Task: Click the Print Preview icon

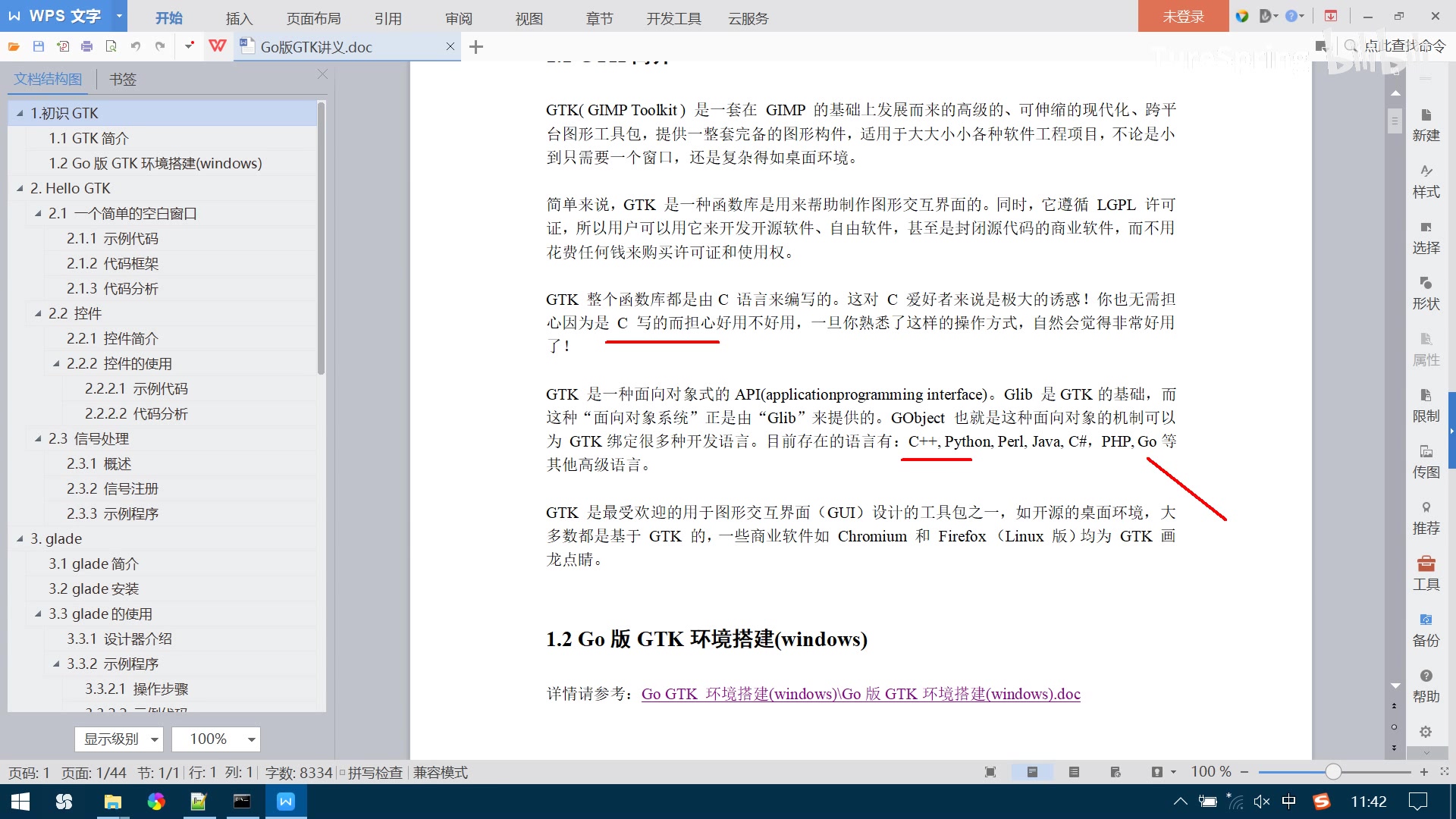Action: pos(111,46)
